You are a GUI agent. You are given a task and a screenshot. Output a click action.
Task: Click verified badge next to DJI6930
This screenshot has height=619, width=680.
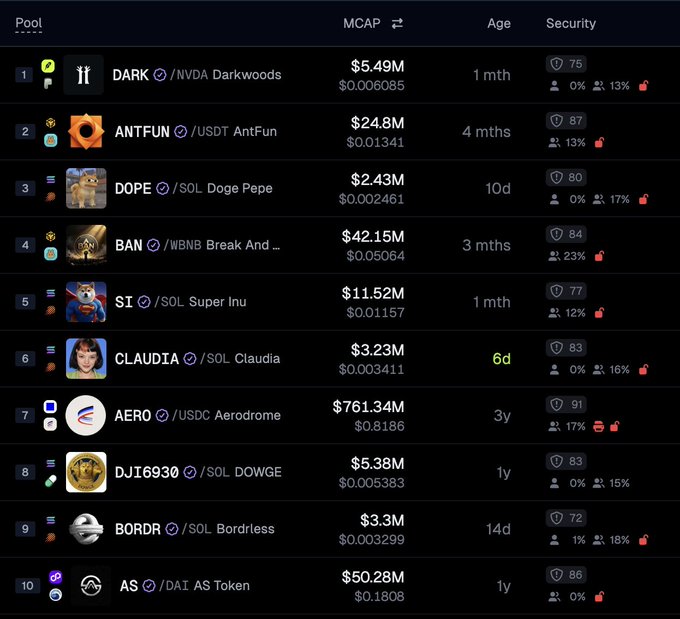[x=190, y=472]
